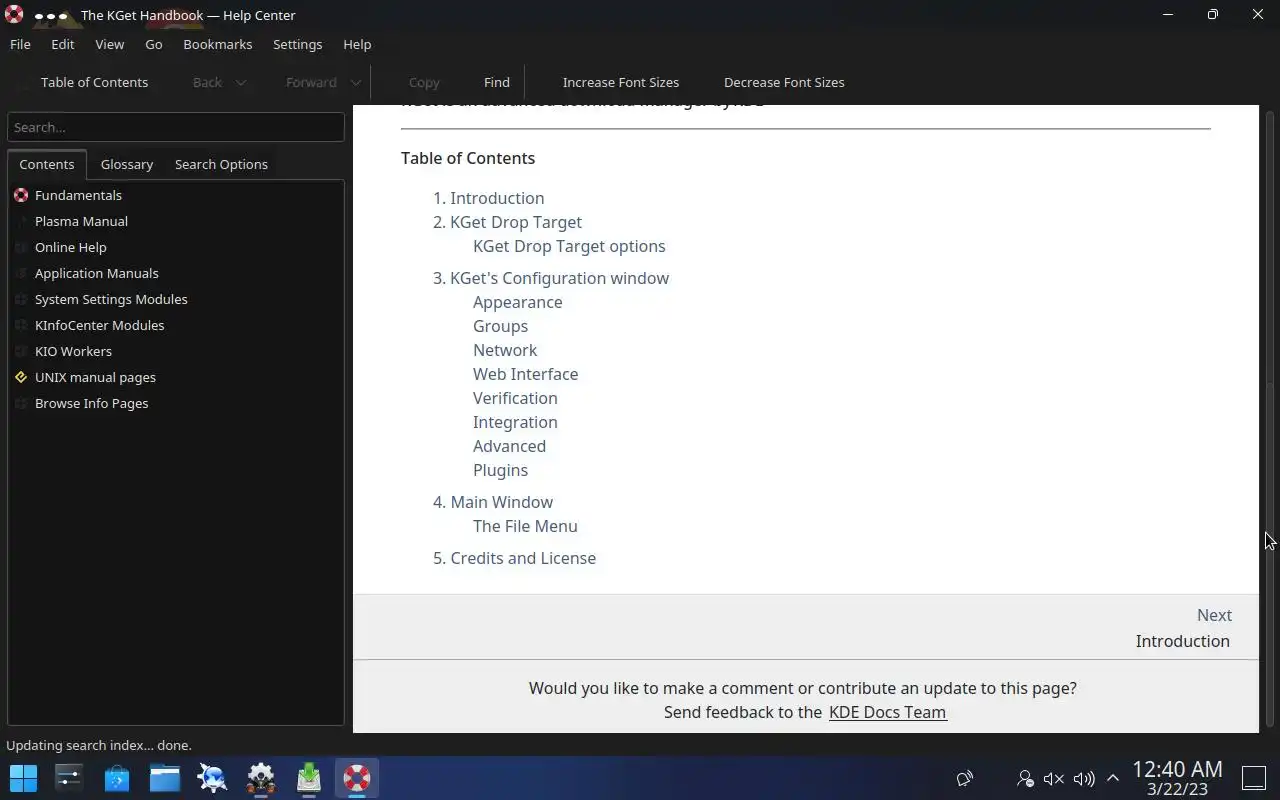This screenshot has height=800, width=1280.
Task: Open the Go menu
Action: point(154,44)
